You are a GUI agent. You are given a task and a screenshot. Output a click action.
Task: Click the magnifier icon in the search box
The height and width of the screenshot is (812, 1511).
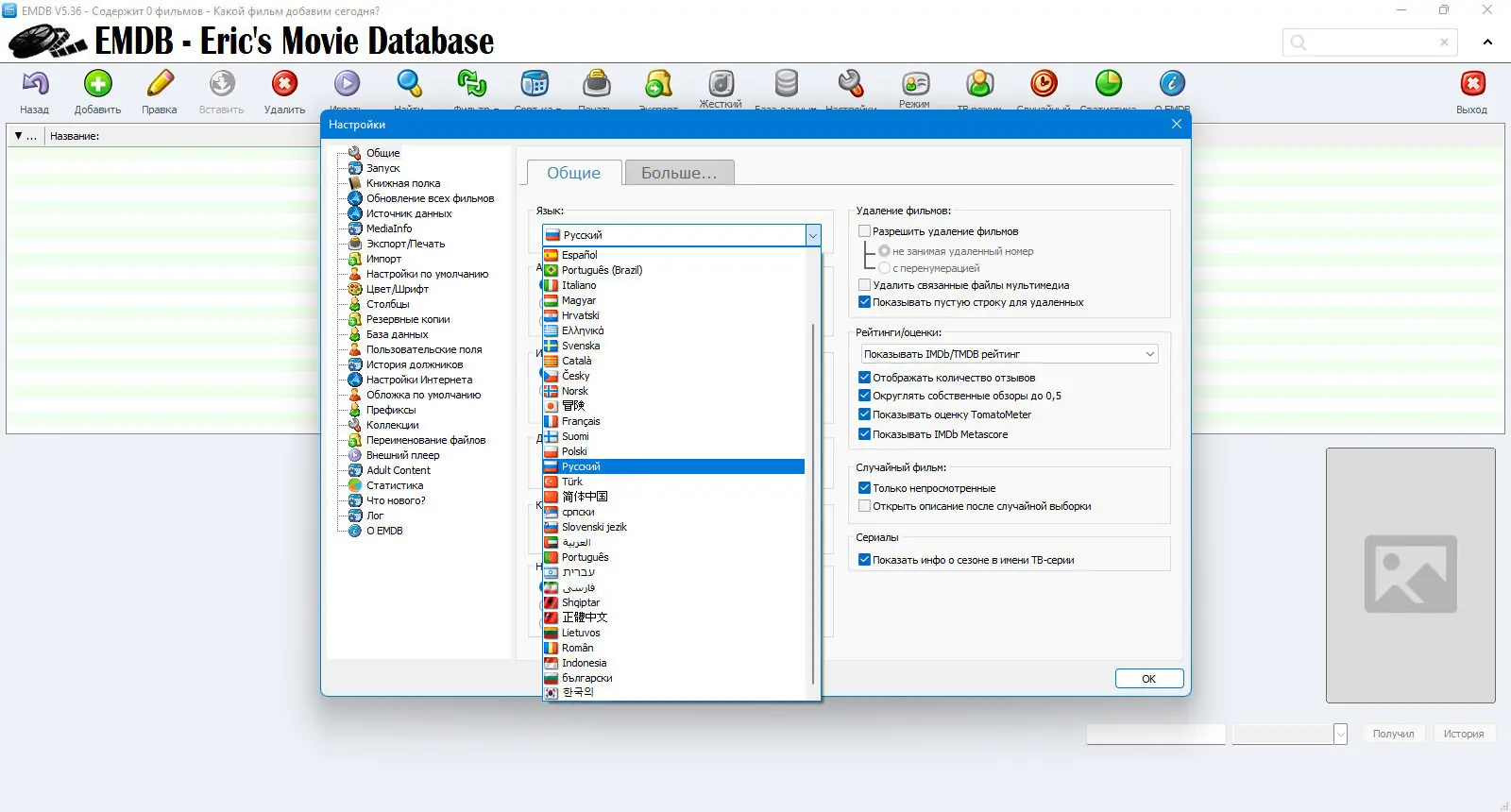(1299, 42)
